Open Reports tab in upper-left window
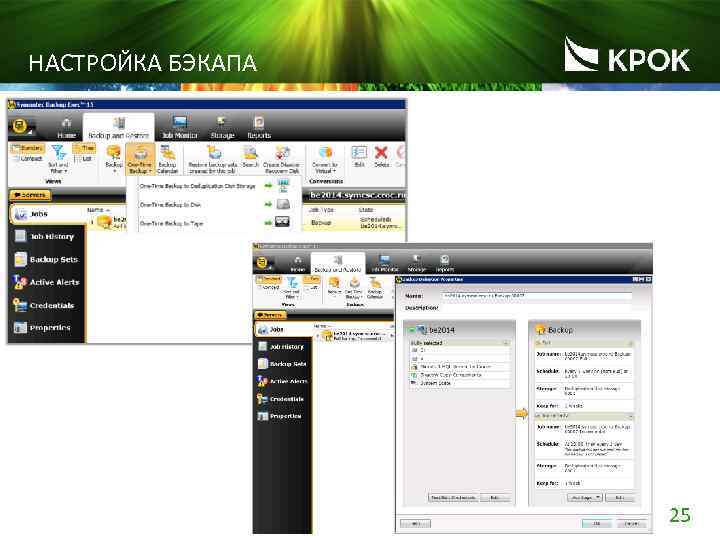The width and height of the screenshot is (720, 540). 259,129
